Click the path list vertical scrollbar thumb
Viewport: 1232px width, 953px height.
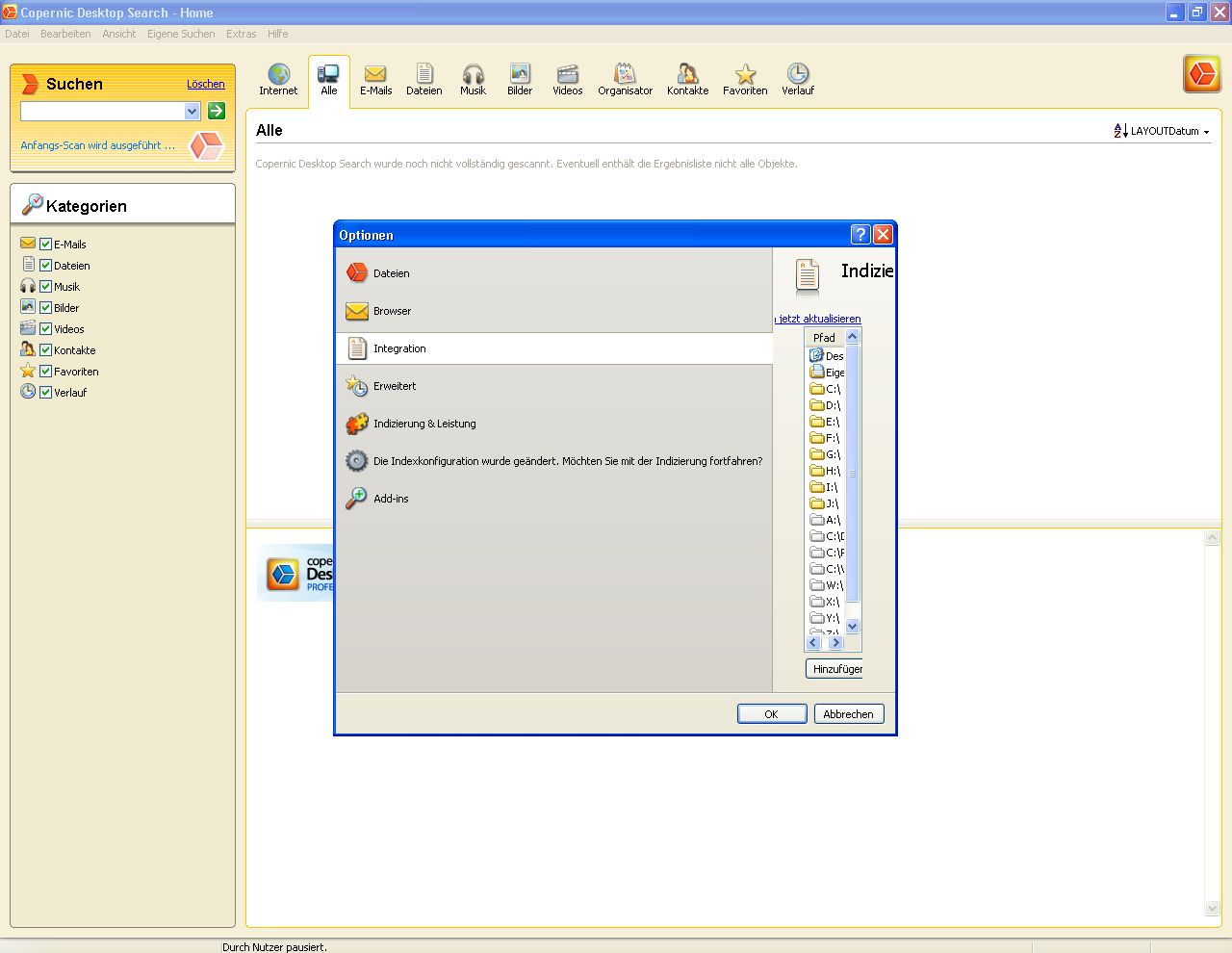[853, 474]
